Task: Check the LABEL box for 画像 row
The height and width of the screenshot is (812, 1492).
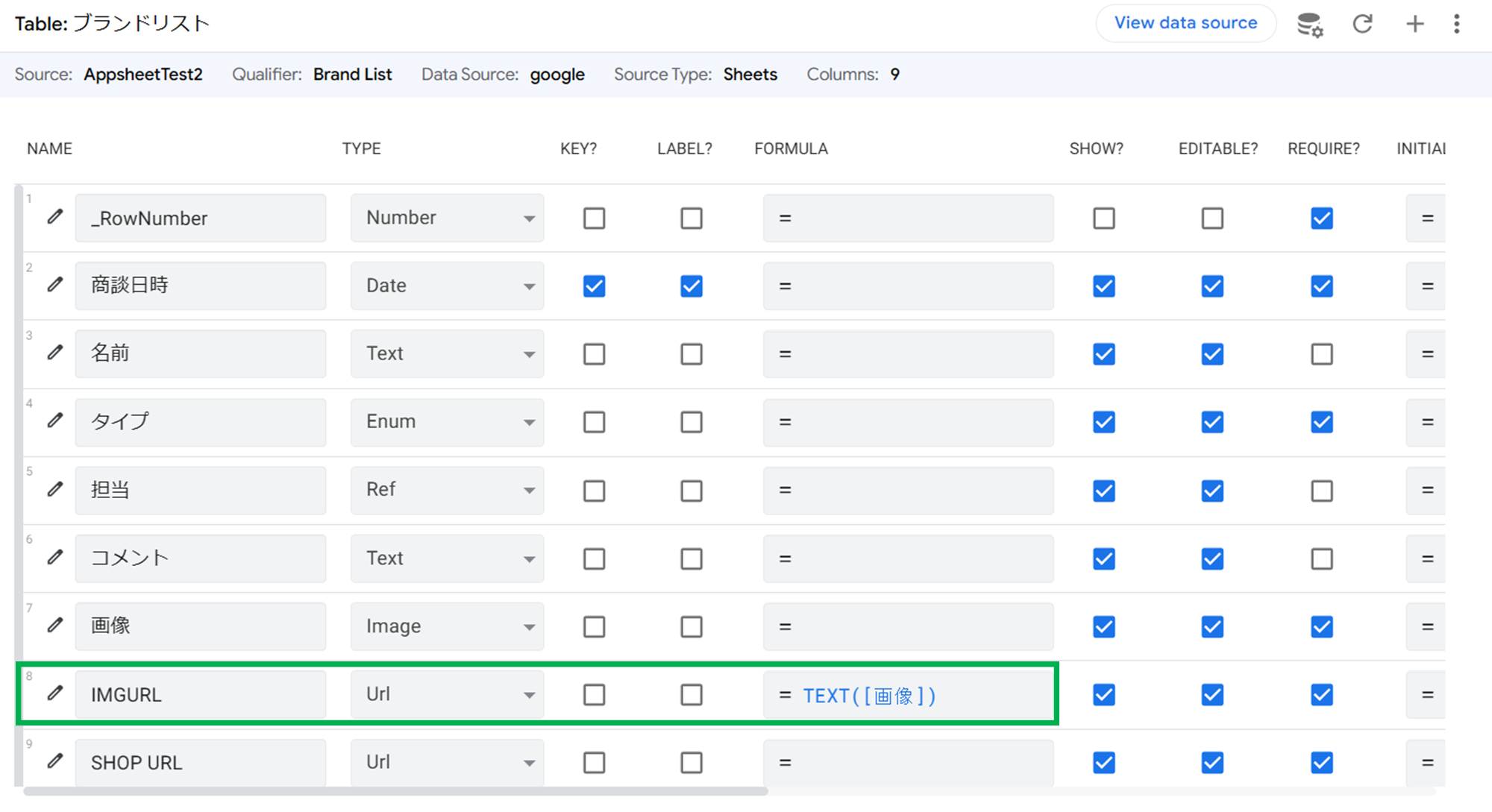Action: coord(691,627)
